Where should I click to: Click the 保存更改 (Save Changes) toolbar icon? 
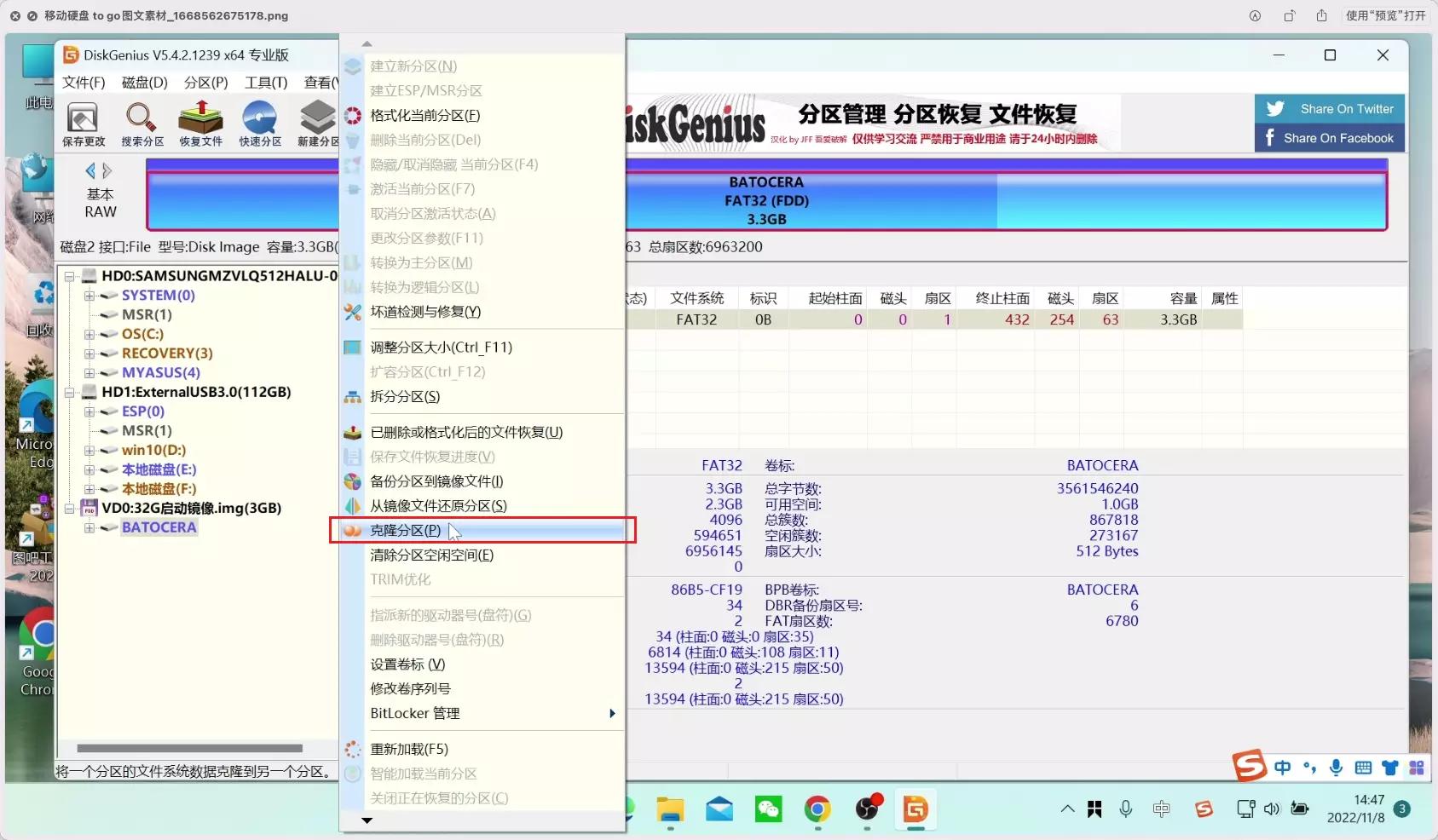(x=83, y=122)
